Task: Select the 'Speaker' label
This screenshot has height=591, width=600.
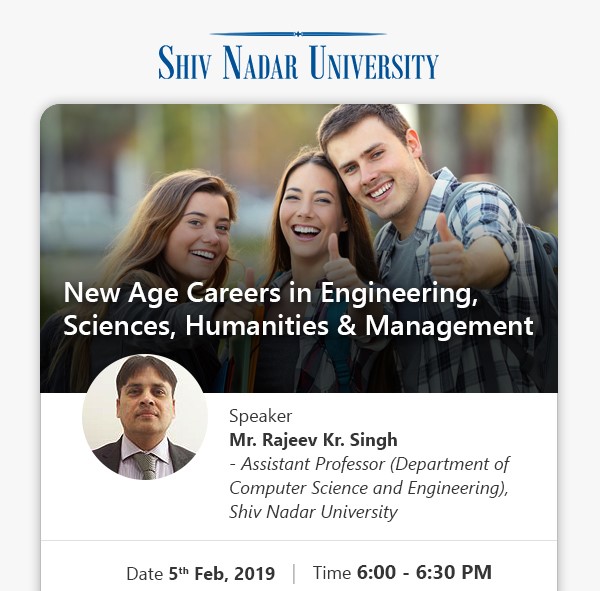Action: (x=261, y=416)
